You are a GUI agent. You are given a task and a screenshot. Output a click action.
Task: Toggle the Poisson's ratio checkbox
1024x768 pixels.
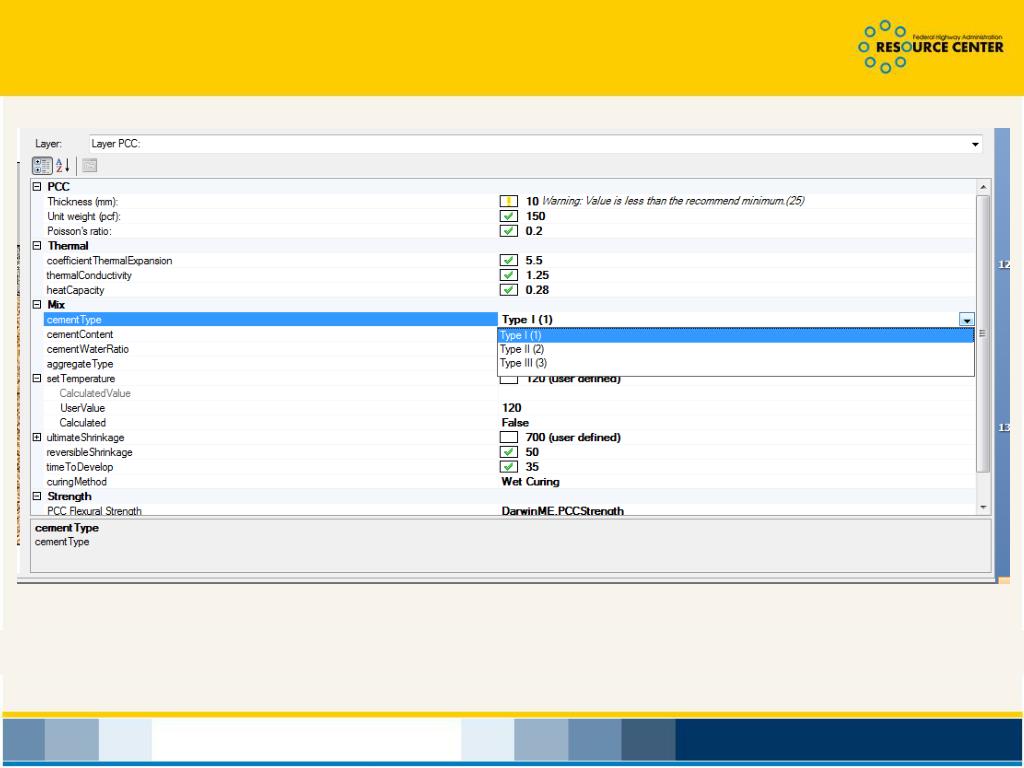pos(509,231)
